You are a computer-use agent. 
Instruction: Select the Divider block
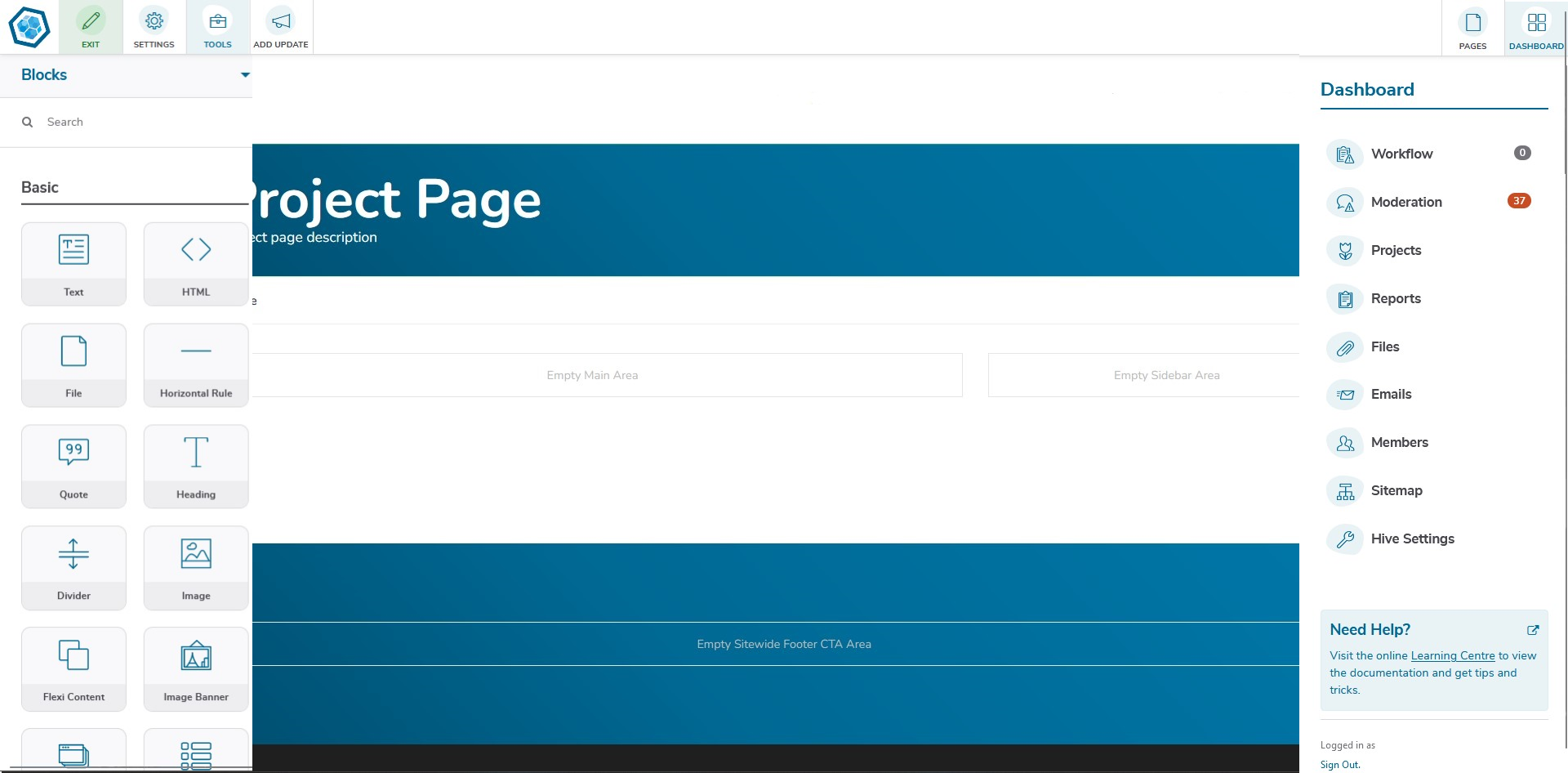click(x=73, y=568)
